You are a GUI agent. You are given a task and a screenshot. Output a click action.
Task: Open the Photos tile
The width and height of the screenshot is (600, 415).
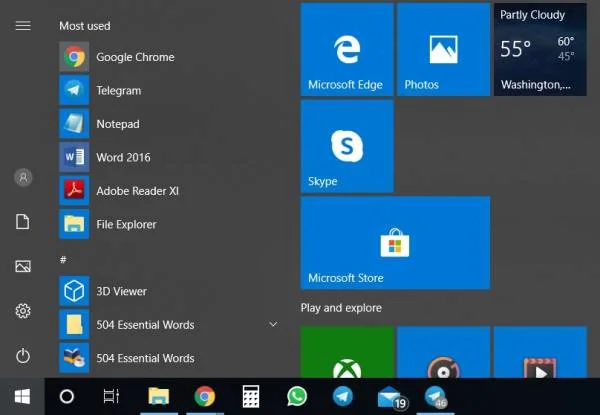443,49
